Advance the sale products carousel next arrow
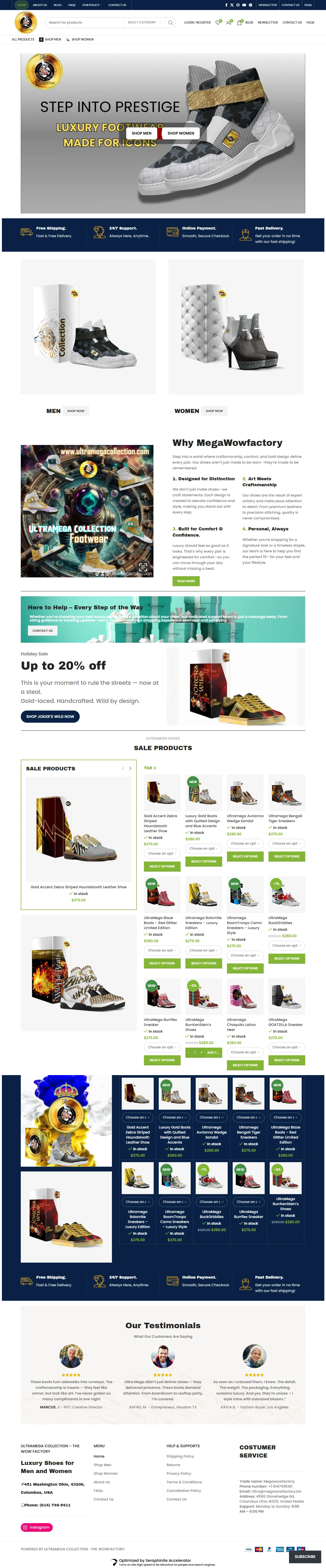Screen dimensions: 326x1568 click(130, 768)
